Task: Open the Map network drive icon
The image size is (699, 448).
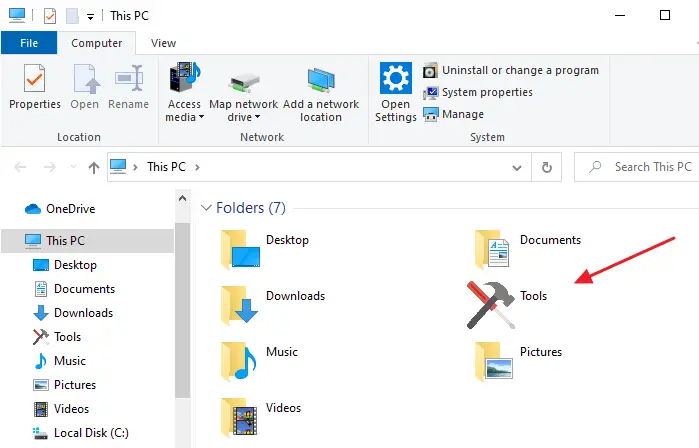Action: [243, 83]
